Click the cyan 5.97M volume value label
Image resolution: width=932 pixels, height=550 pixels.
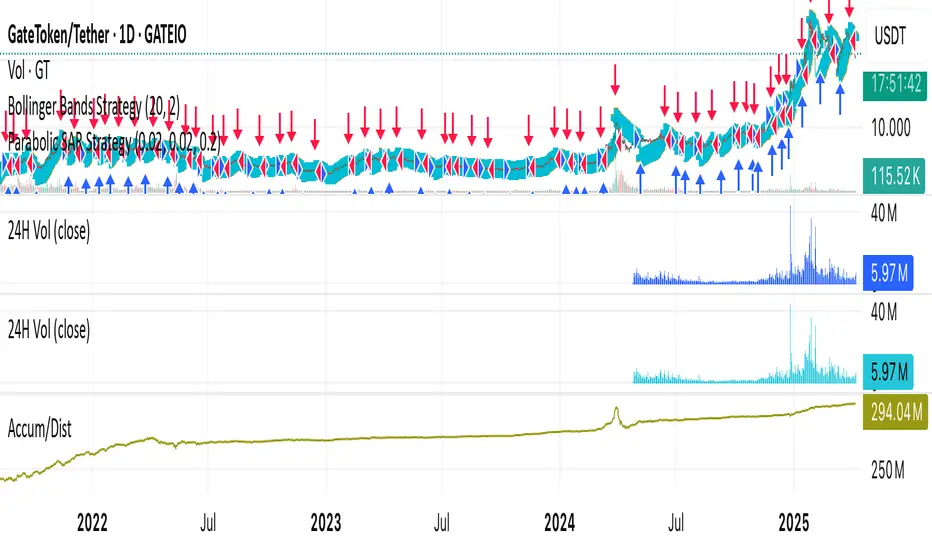888,372
